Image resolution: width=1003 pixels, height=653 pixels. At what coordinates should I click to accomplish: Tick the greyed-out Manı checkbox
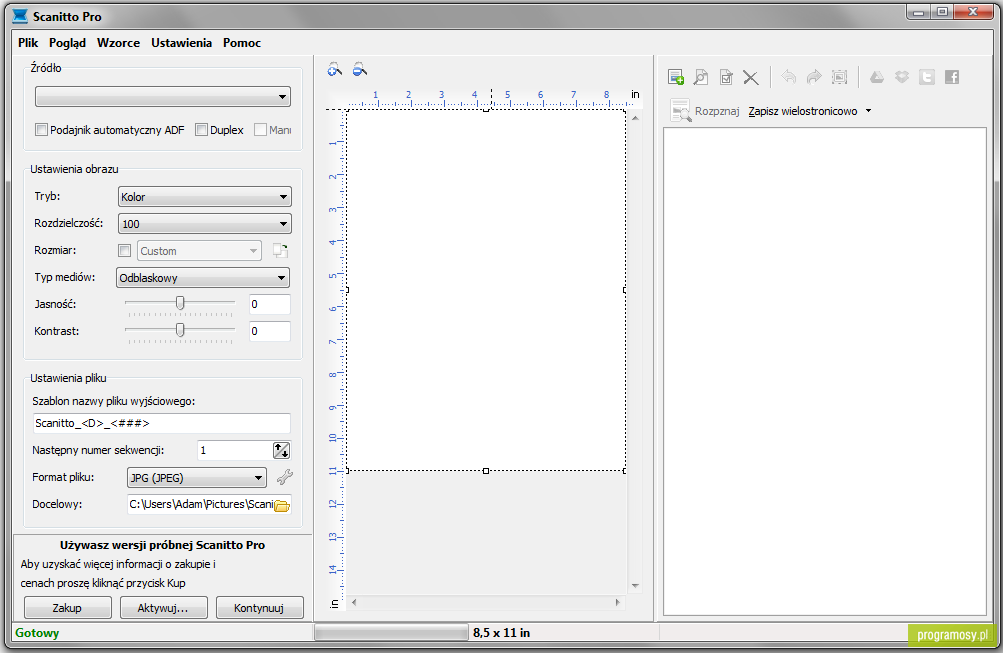tap(260, 130)
